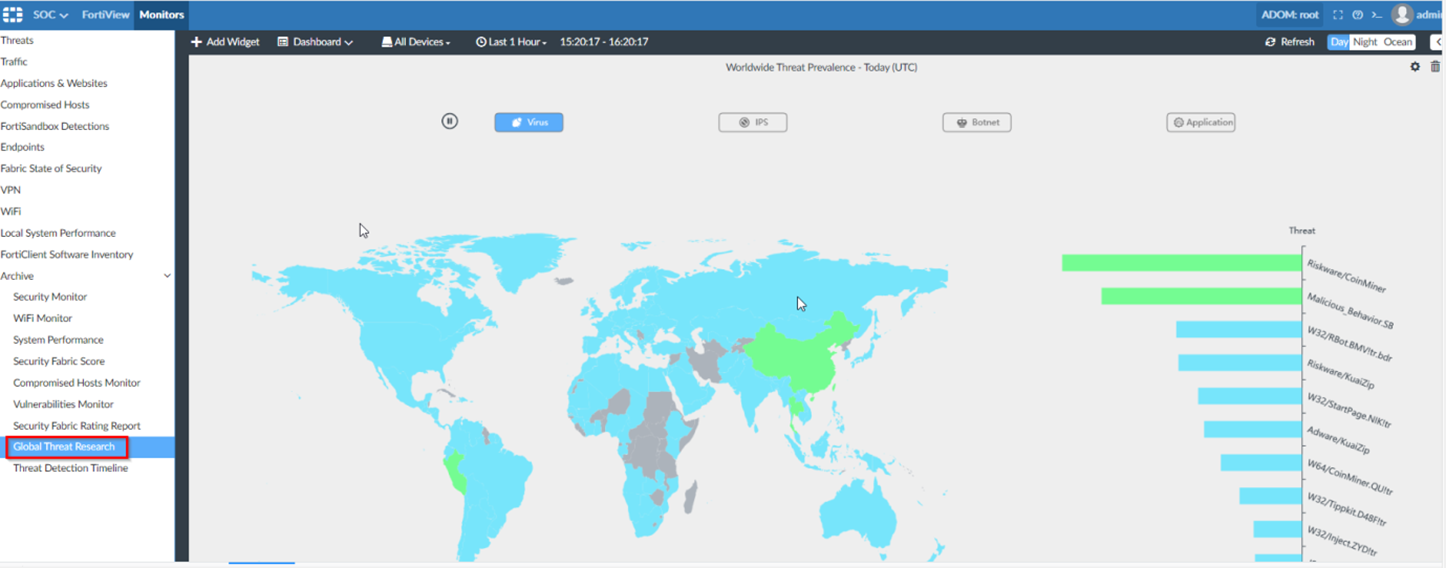Click the admin user avatar
Screen dimensions: 1446x568
[x=1402, y=15]
